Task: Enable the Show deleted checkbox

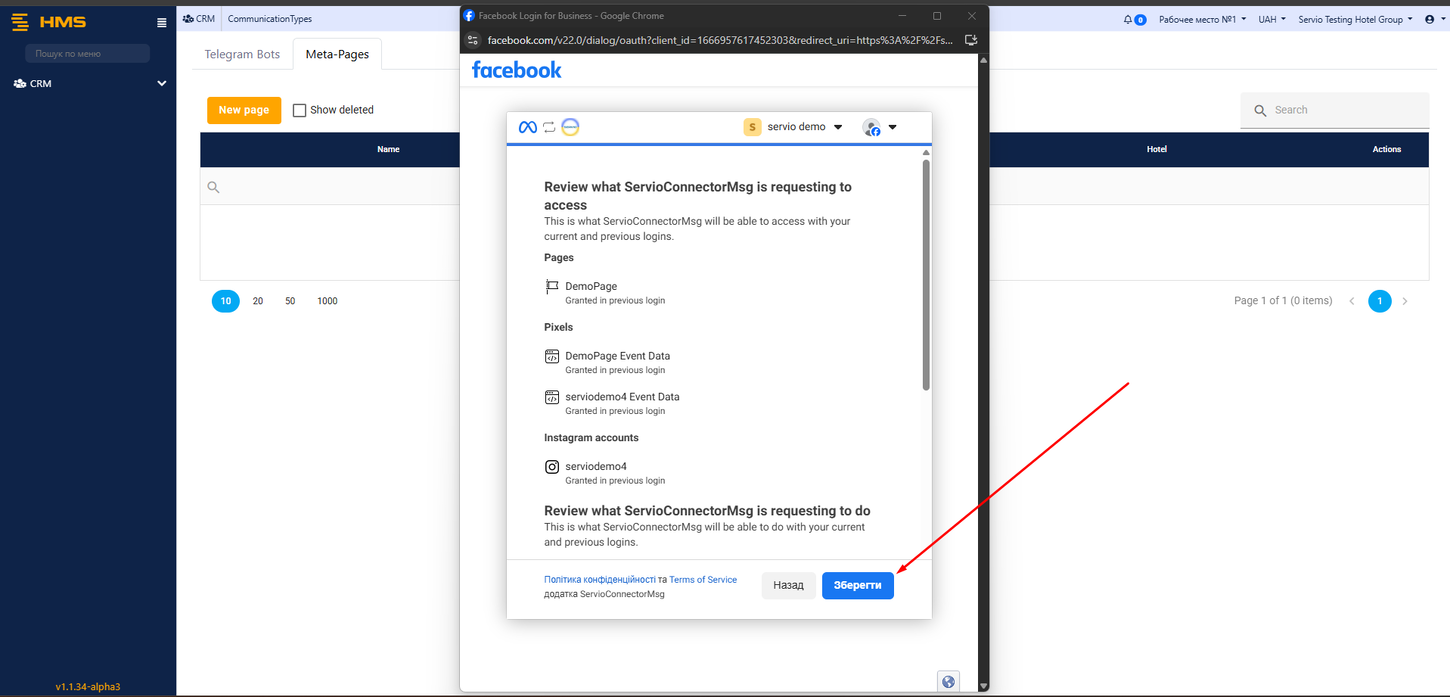Action: [x=299, y=109]
